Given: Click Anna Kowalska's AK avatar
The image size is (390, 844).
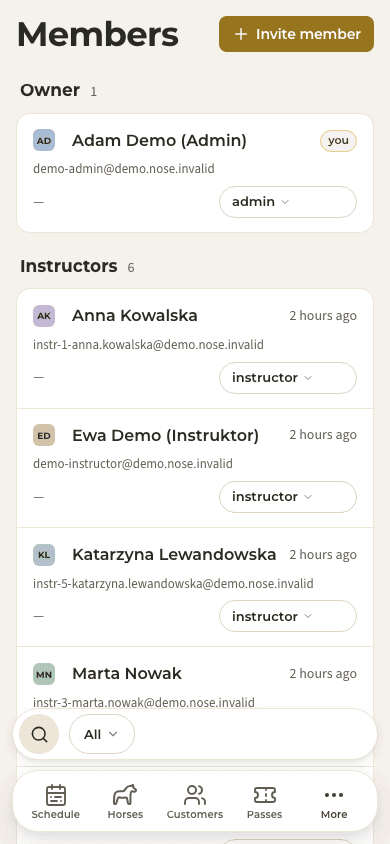Looking at the screenshot, I should pyautogui.click(x=44, y=316).
